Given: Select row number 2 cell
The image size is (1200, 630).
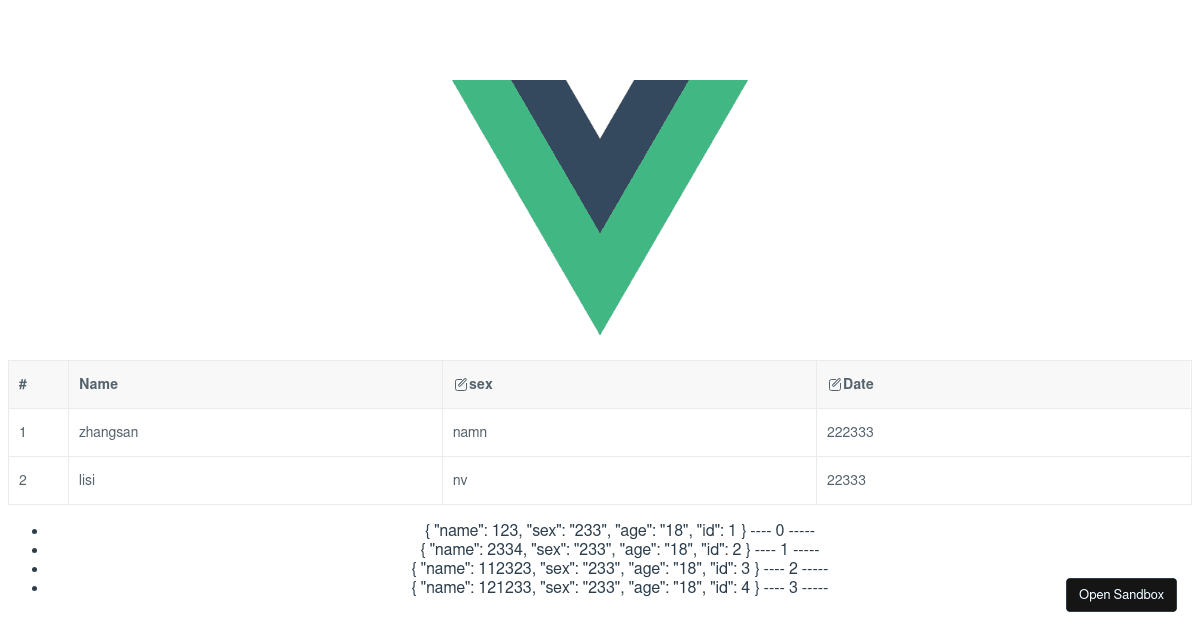Looking at the screenshot, I should coord(38,480).
